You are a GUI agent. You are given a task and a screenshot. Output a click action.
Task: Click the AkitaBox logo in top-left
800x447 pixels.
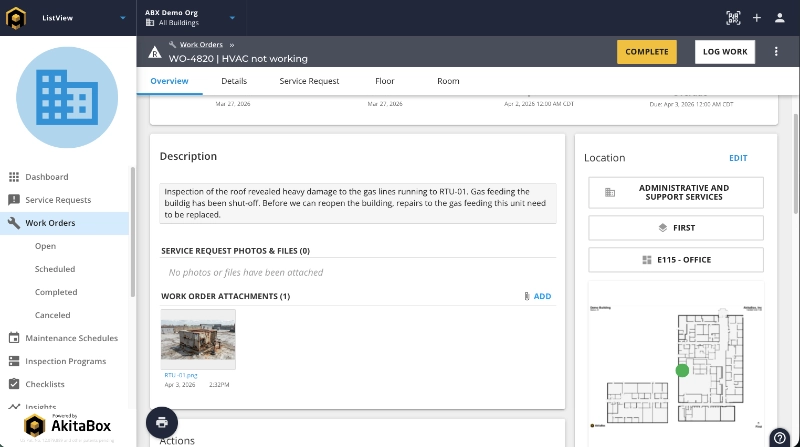pyautogui.click(x=17, y=18)
